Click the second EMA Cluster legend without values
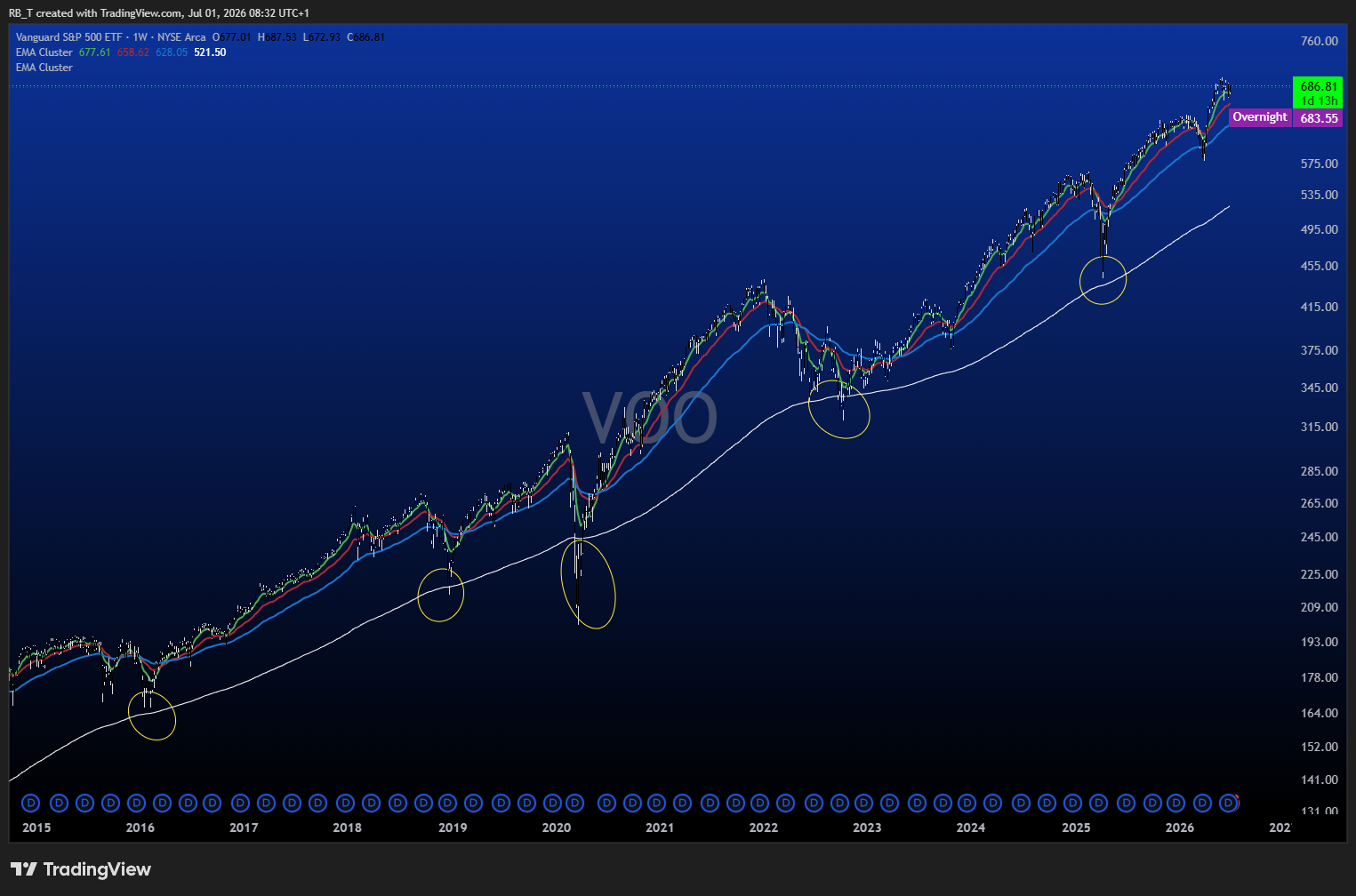This screenshot has height=896, width=1356. pos(44,68)
